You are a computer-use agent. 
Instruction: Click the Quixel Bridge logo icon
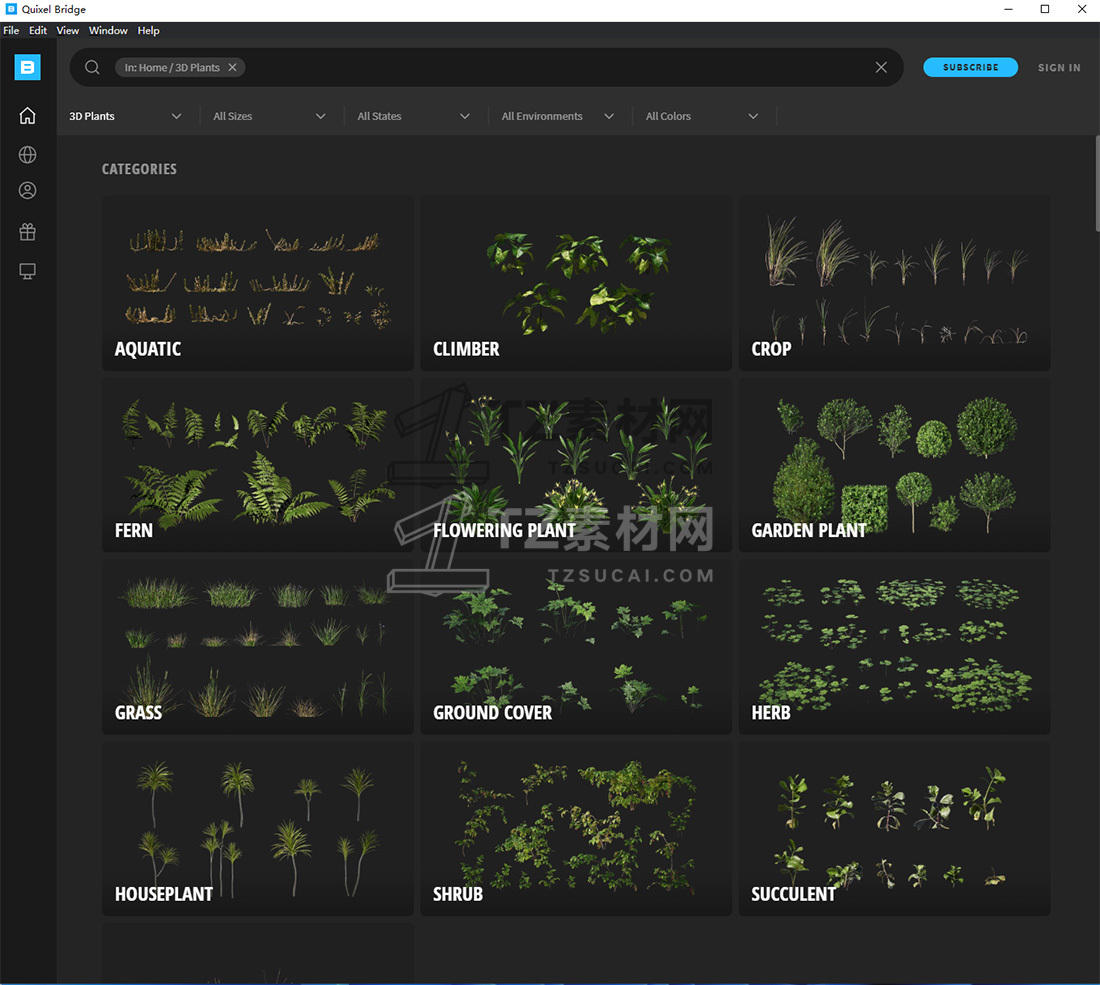pos(27,67)
